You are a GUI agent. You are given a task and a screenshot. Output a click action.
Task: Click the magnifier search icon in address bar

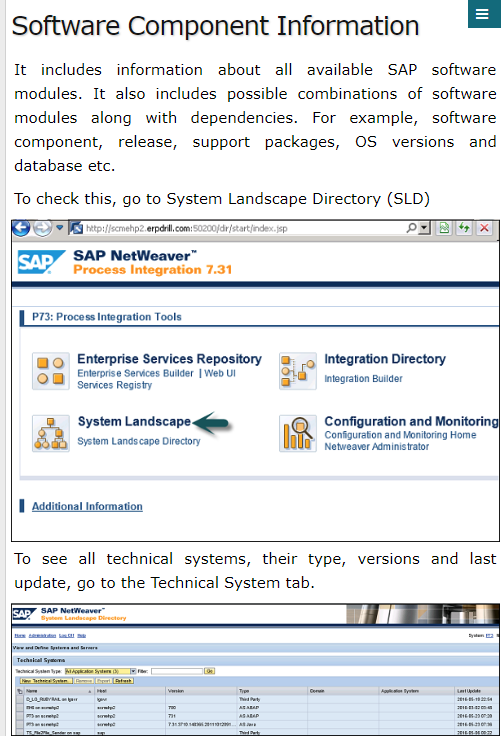(411, 228)
